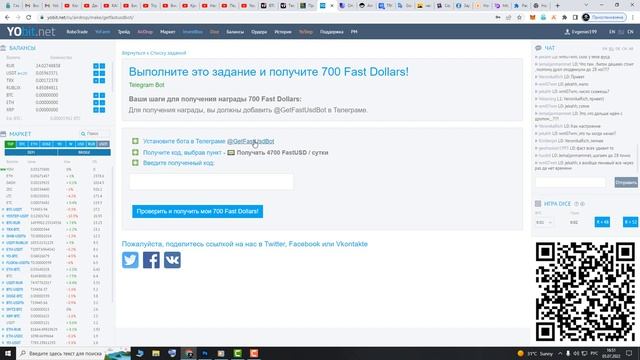Screen dimensions: 640x360
Task: Open Поддержка in the top navigation
Action: tap(331, 32)
